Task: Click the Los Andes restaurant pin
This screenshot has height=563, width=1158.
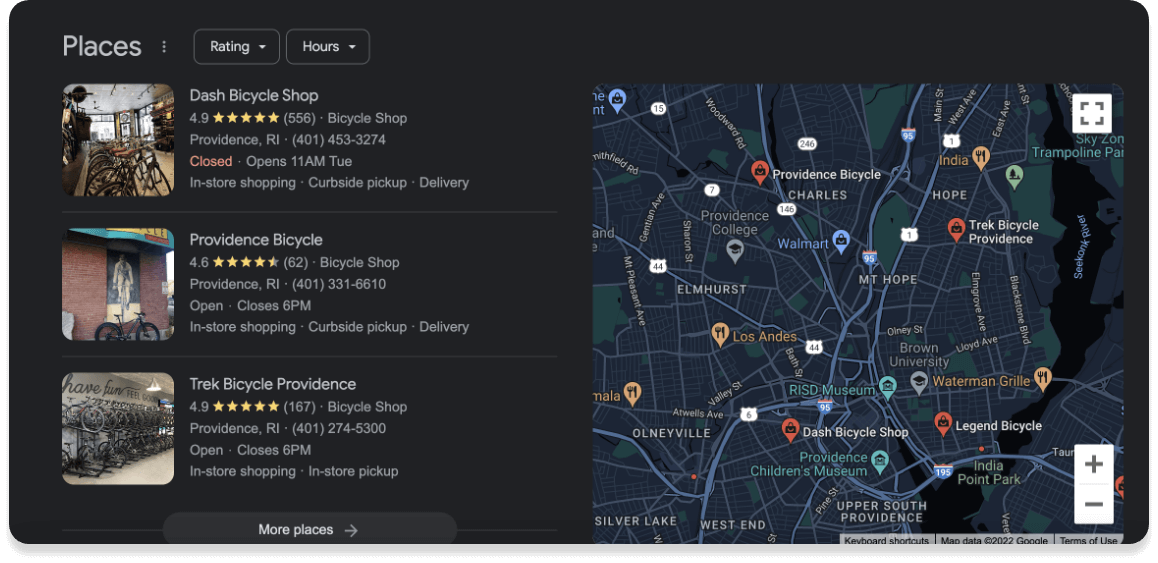Action: (720, 335)
